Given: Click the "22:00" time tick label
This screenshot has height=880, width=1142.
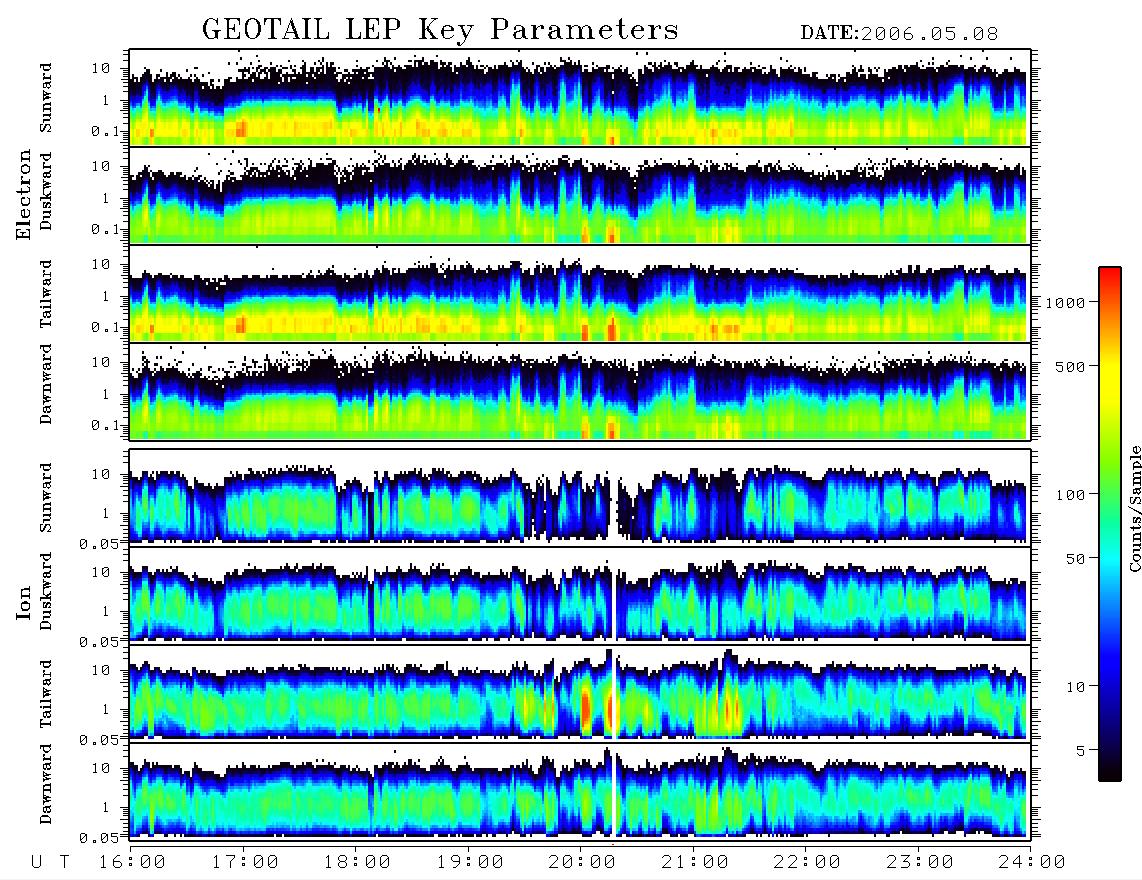Looking at the screenshot, I should 807,863.
